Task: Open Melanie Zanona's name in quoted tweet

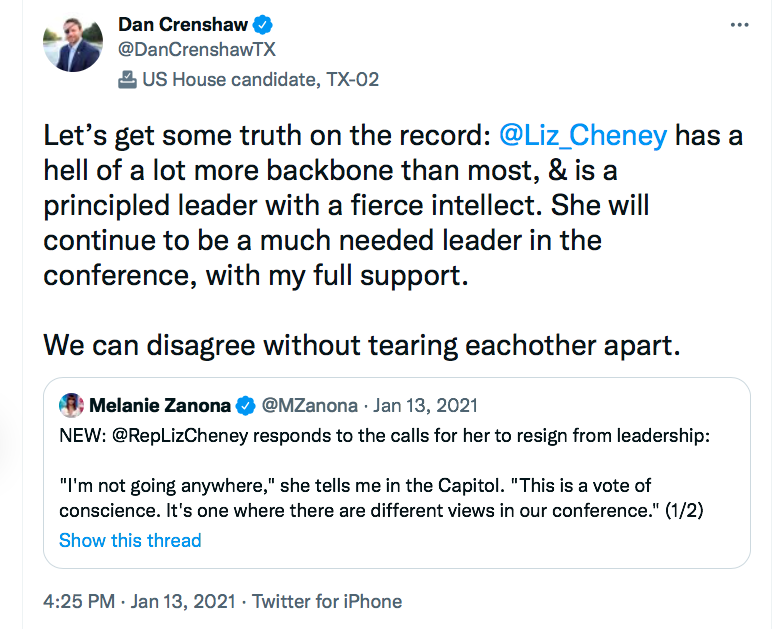Action: pos(159,405)
